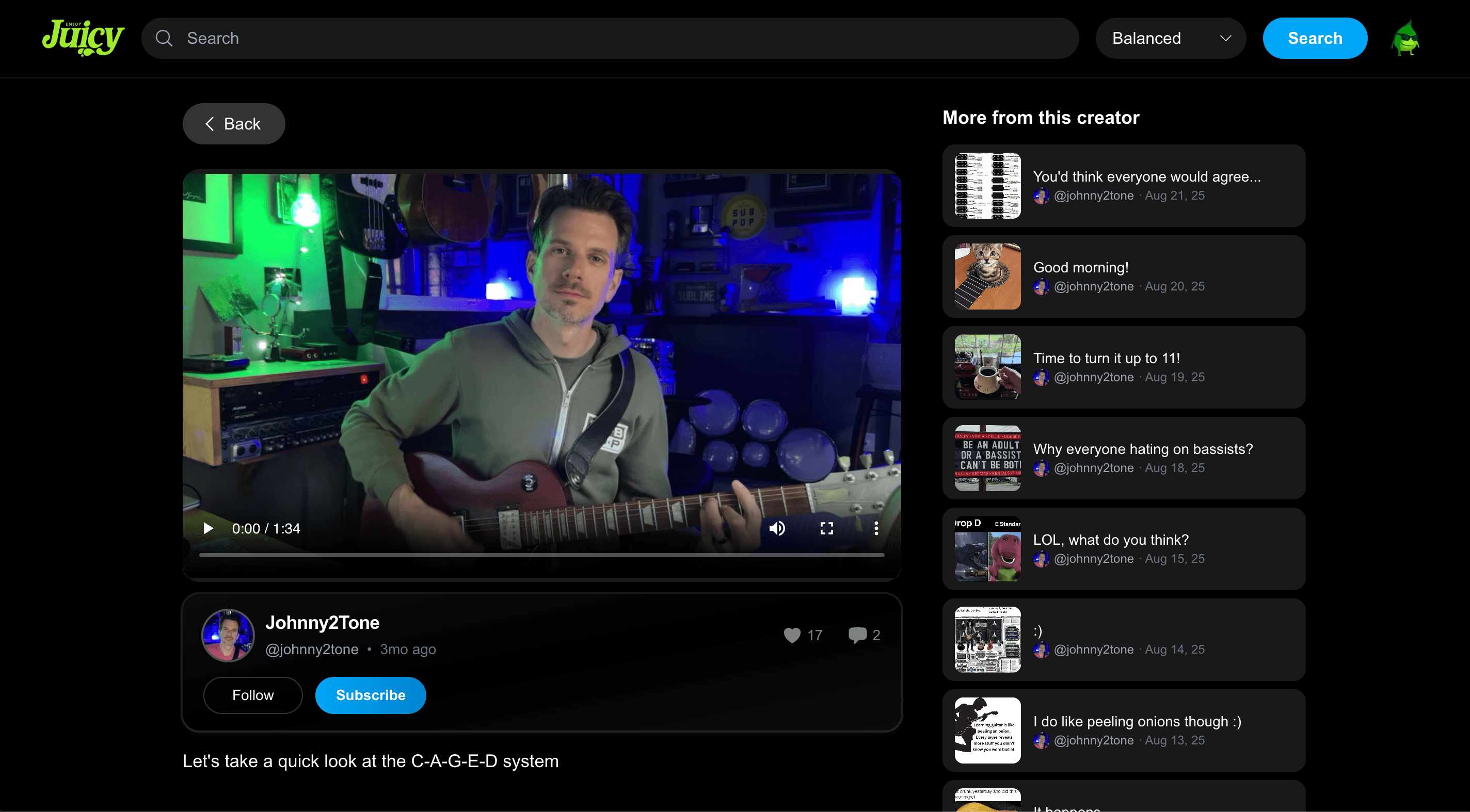
Task: Click creator avatar on the Aug 21 post
Action: [x=1041, y=196]
